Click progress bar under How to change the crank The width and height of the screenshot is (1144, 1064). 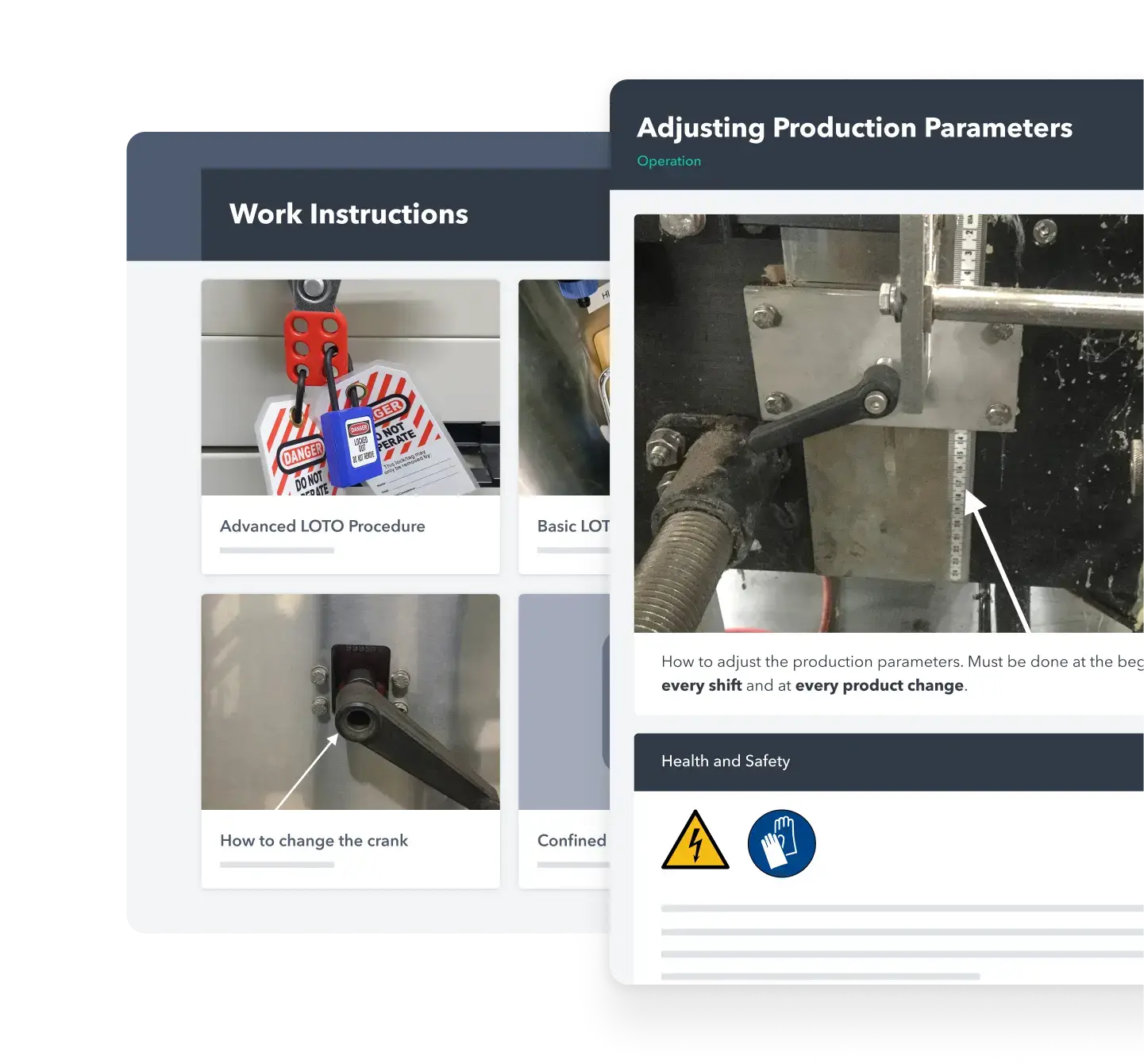pos(276,865)
